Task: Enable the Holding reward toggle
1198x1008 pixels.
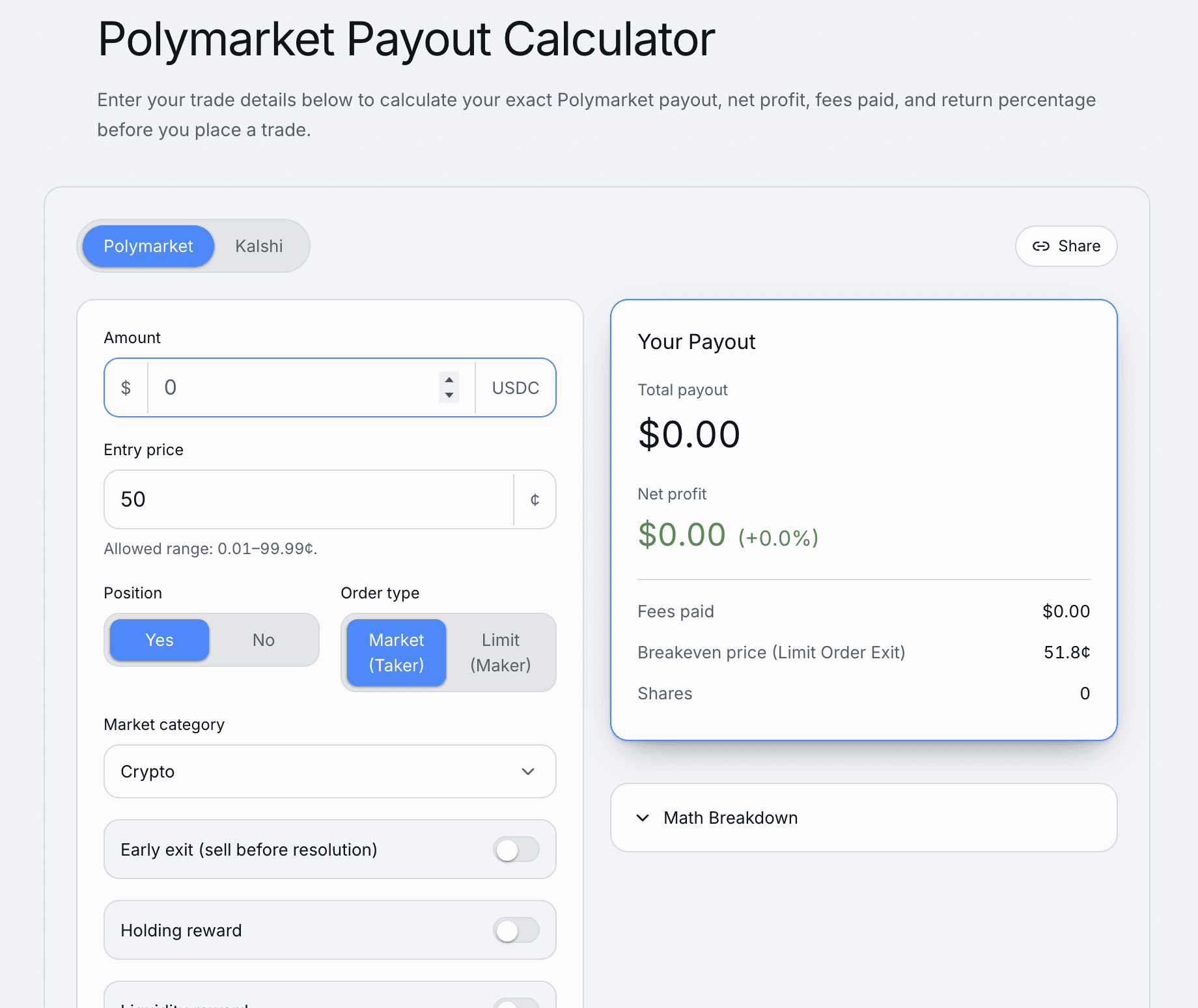Action: pyautogui.click(x=516, y=931)
